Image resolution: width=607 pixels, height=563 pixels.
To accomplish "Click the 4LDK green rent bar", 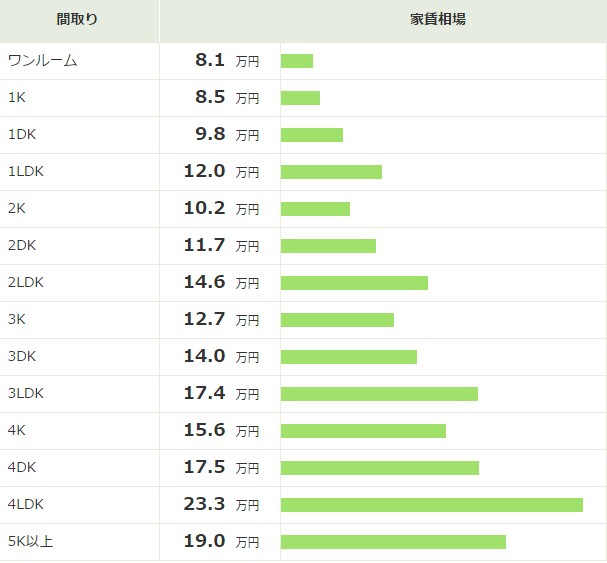I will 432,505.
